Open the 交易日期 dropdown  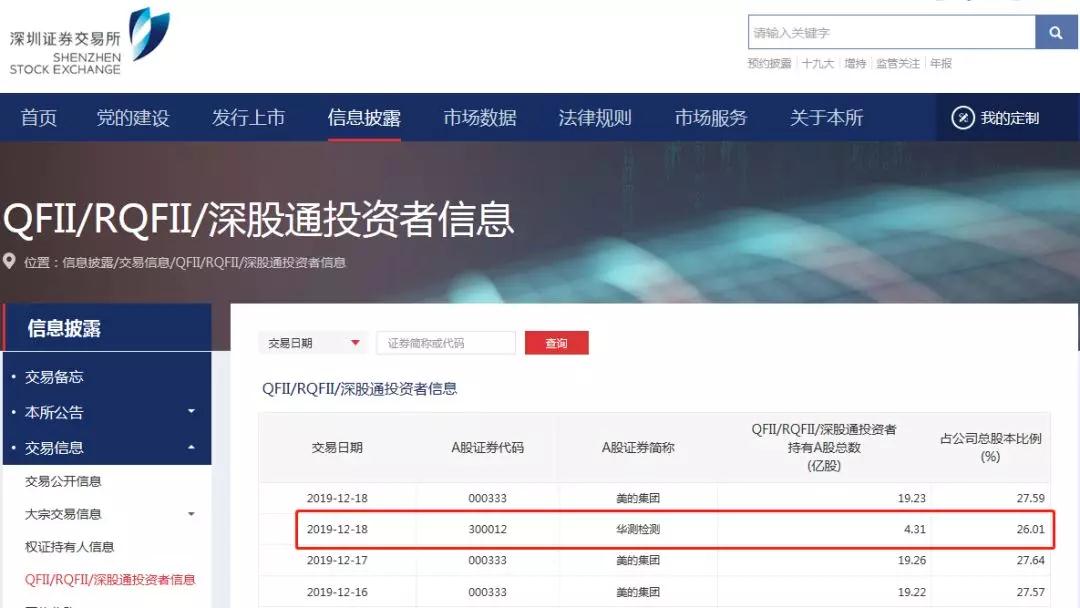pos(313,343)
